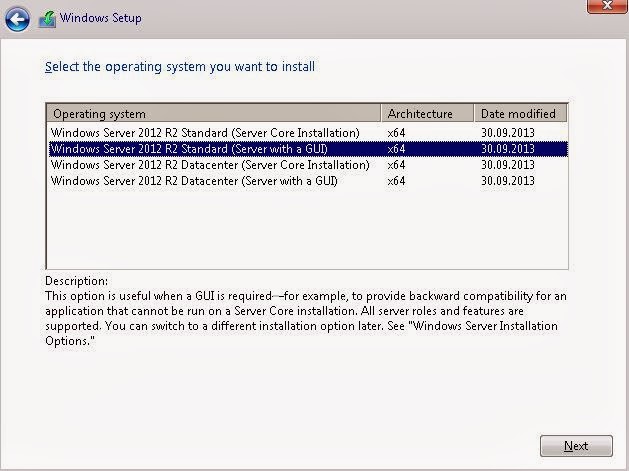The height and width of the screenshot is (471, 629).
Task: Click the 'Description:' label
Action: tap(76, 281)
